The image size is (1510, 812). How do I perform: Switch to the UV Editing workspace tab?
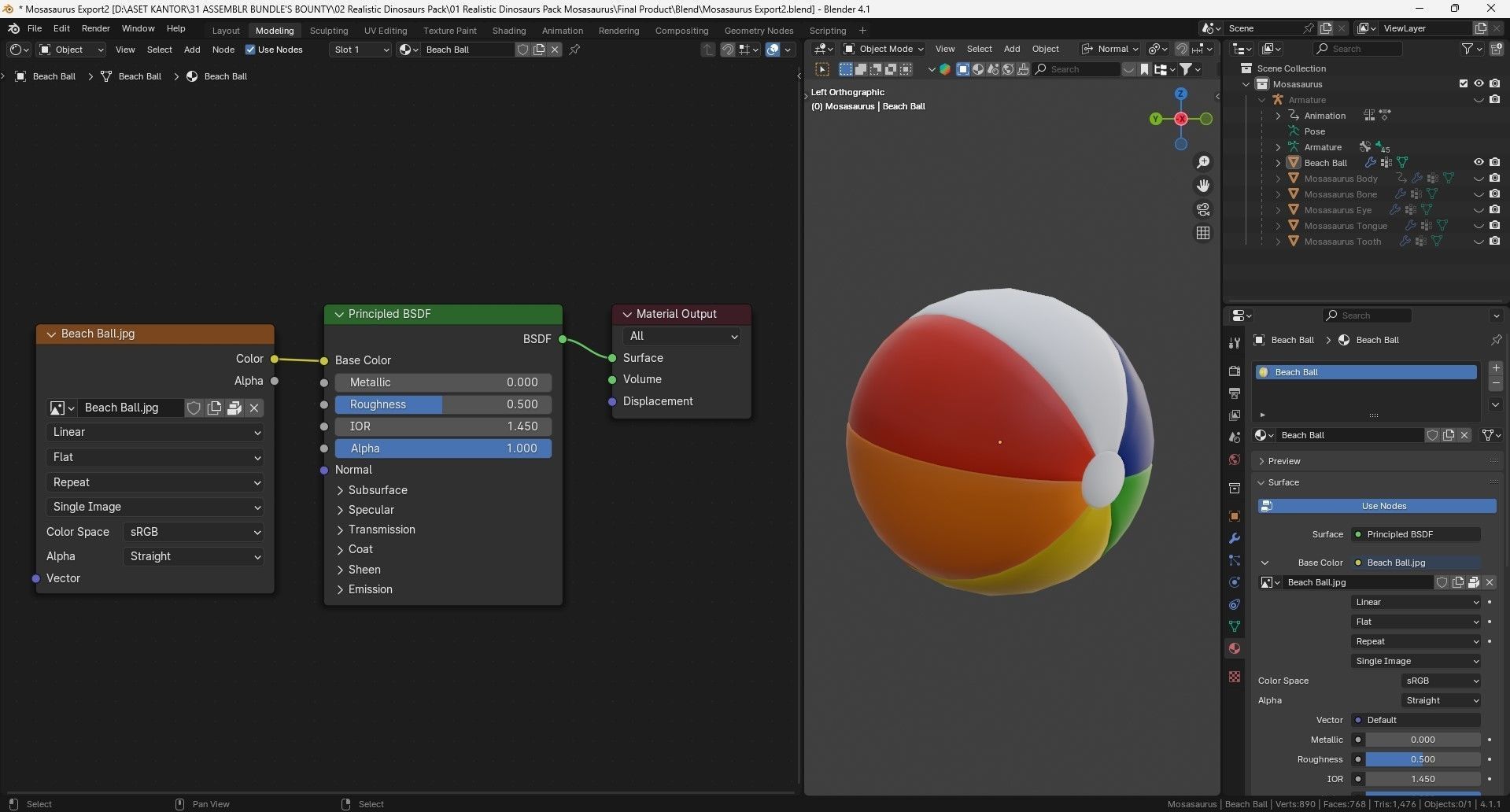[x=386, y=31]
